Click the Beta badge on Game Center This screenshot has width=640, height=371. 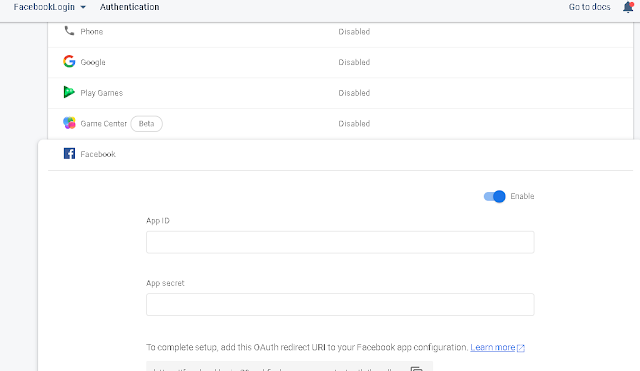[x=147, y=124]
